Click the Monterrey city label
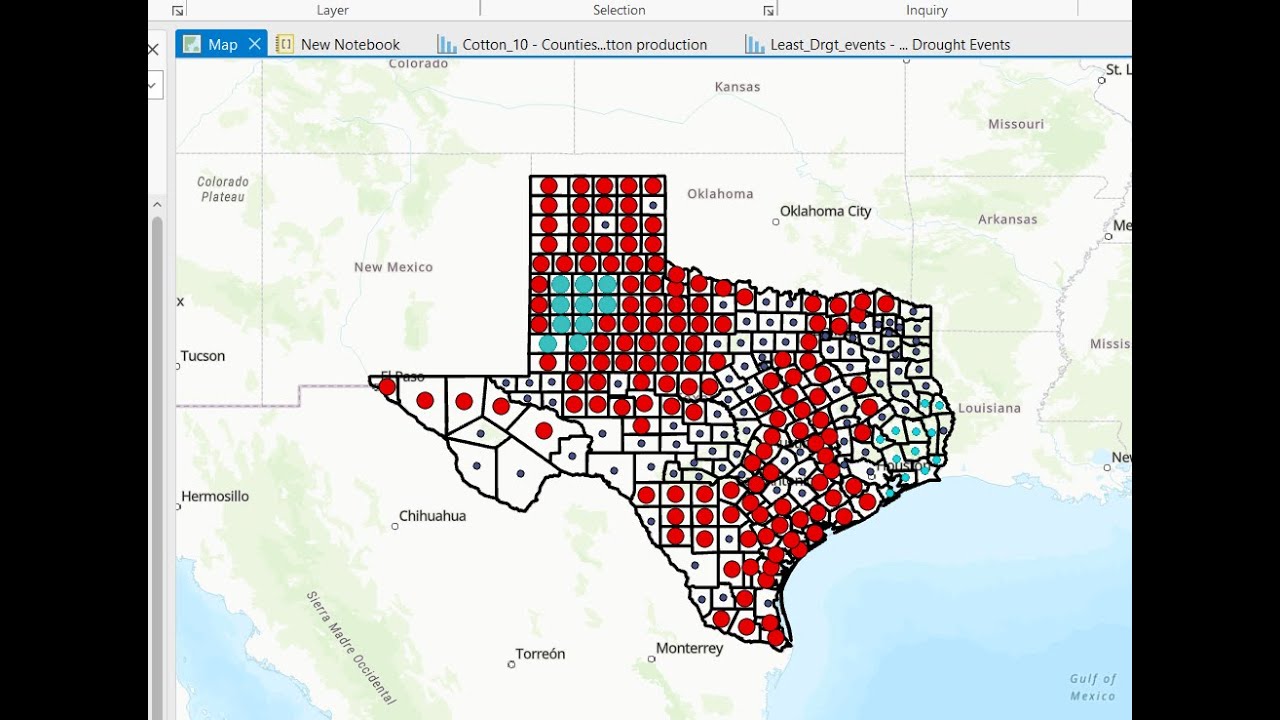This screenshot has width=1280, height=720. (689, 648)
